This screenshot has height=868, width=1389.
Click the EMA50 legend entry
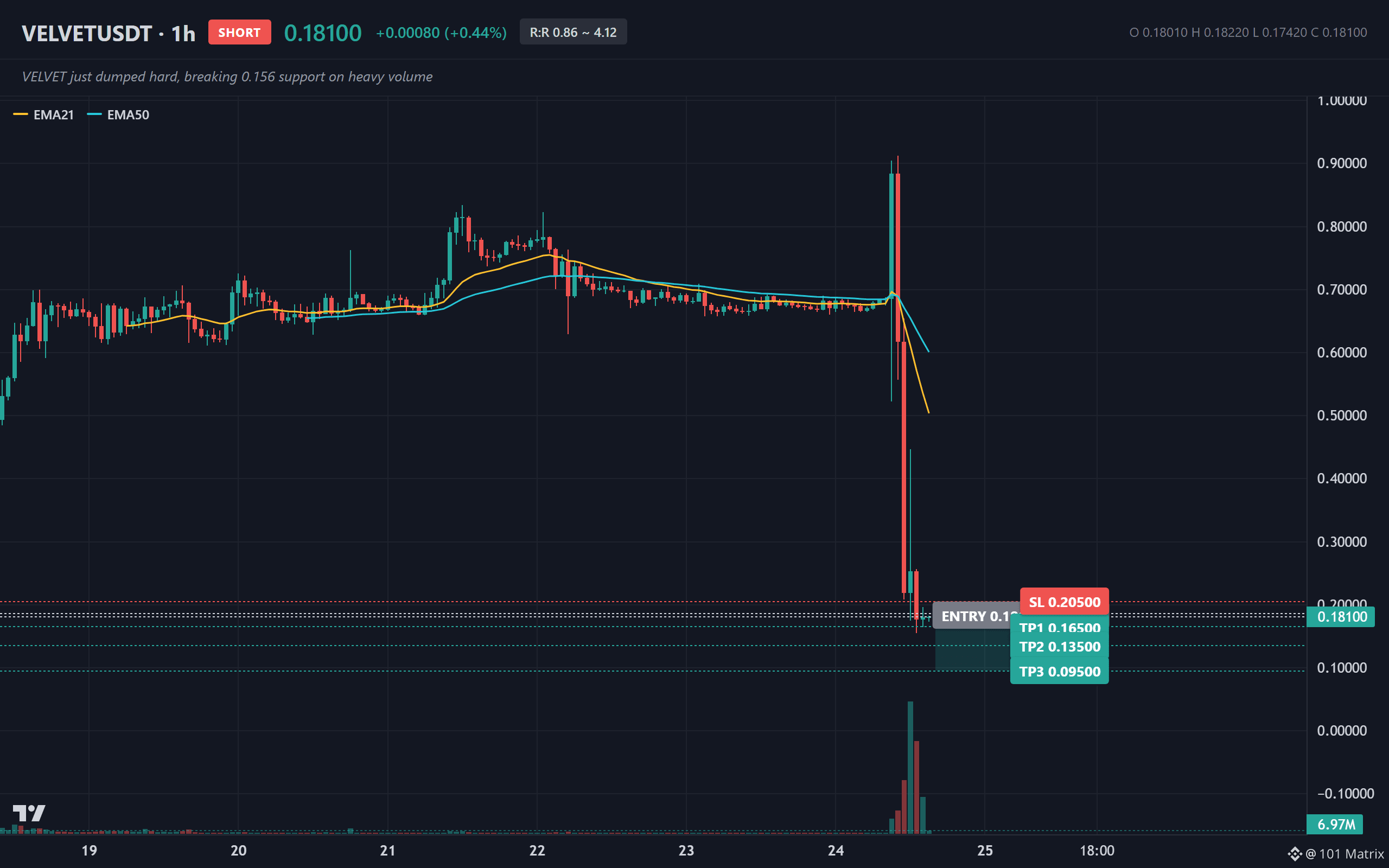click(118, 115)
